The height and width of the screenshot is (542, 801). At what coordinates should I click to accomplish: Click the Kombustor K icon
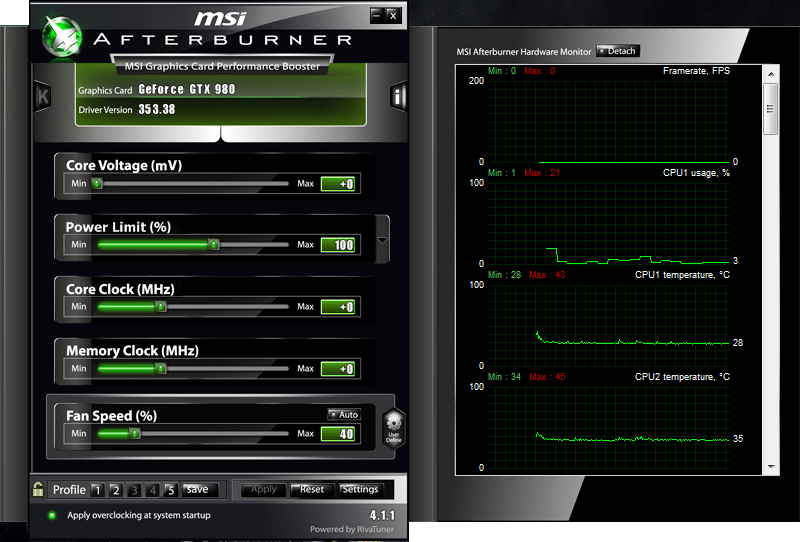click(x=43, y=96)
